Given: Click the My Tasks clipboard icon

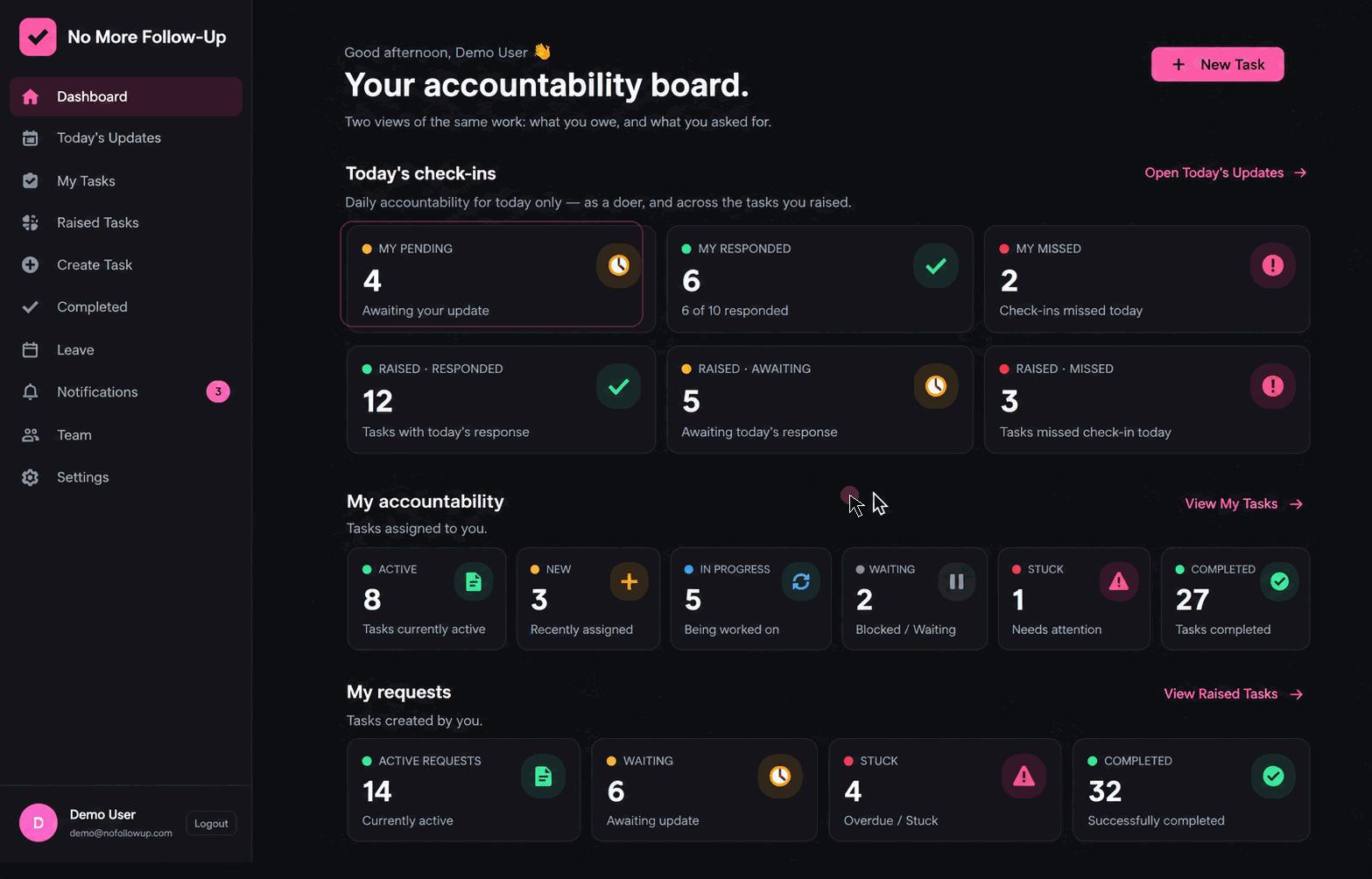Looking at the screenshot, I should (x=31, y=181).
